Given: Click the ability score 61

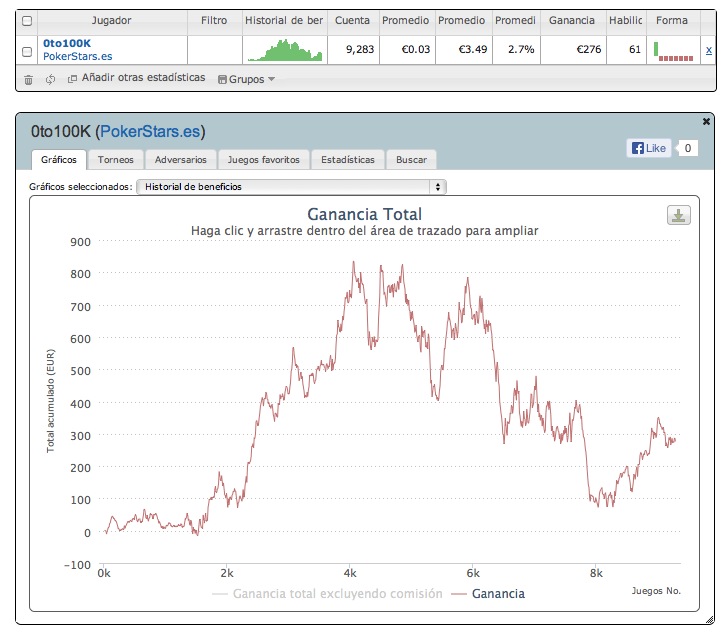Looking at the screenshot, I should click(635, 49).
